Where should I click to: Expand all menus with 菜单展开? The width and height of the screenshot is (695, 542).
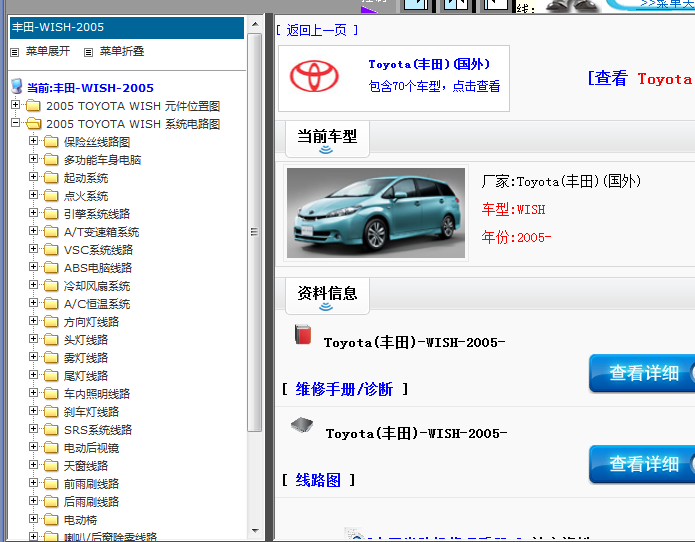coord(48,51)
